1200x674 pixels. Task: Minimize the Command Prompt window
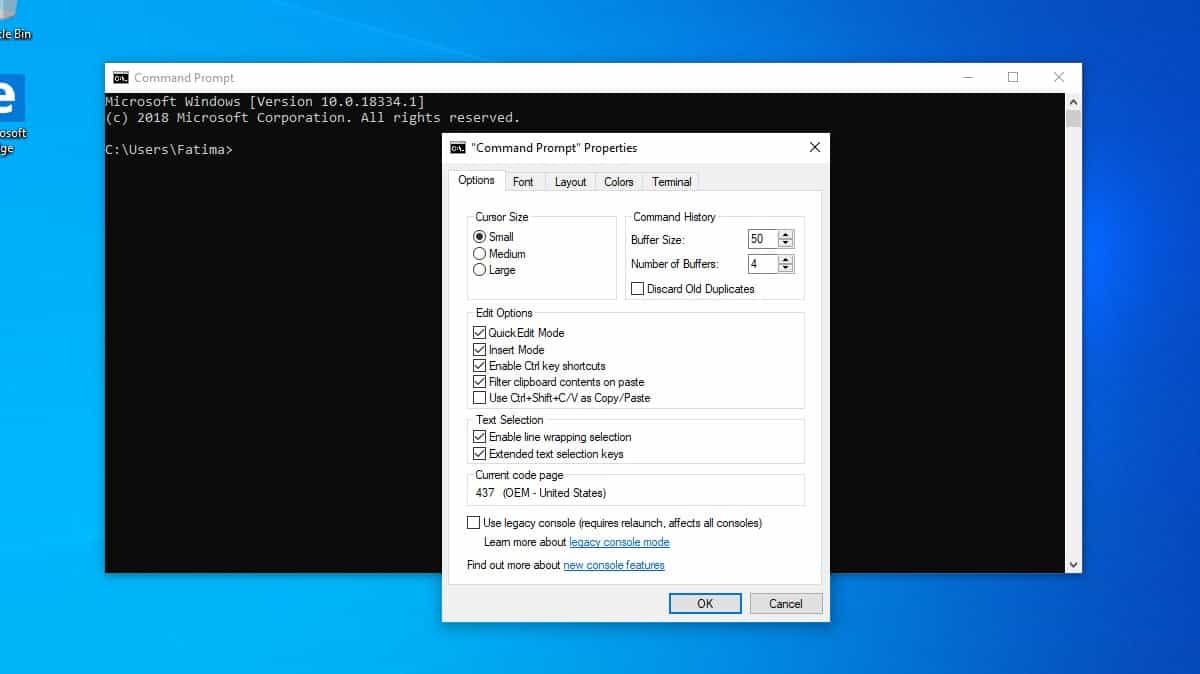coord(967,78)
